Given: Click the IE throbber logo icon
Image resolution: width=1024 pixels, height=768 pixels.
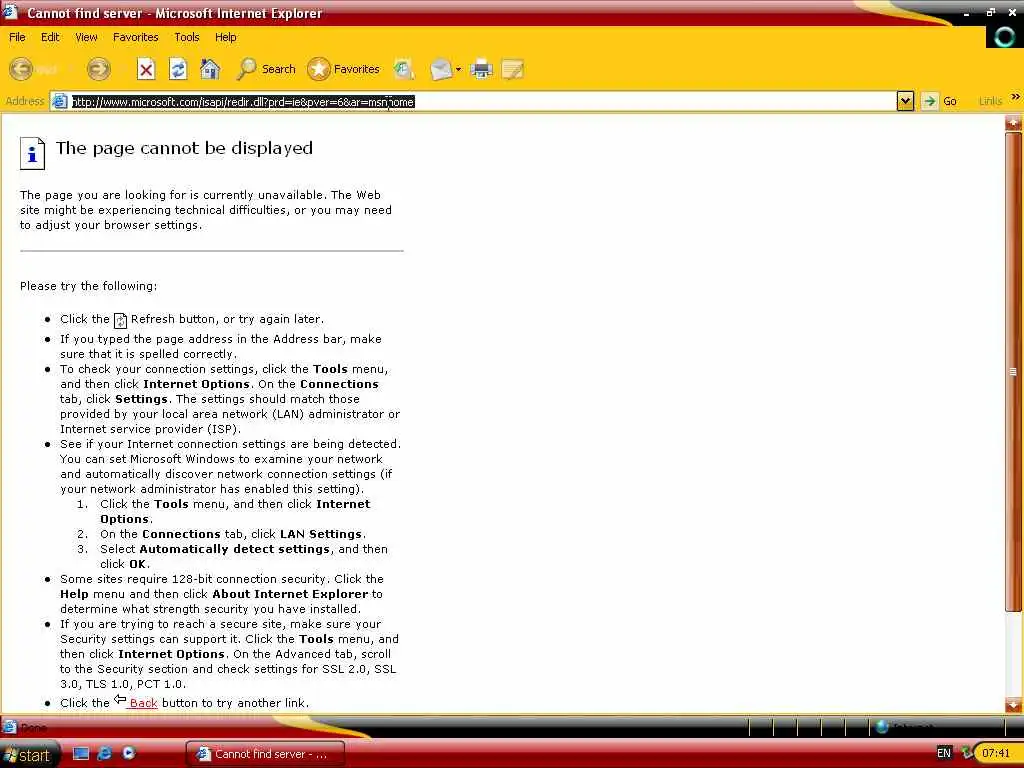Looking at the screenshot, I should pyautogui.click(x=1004, y=36).
